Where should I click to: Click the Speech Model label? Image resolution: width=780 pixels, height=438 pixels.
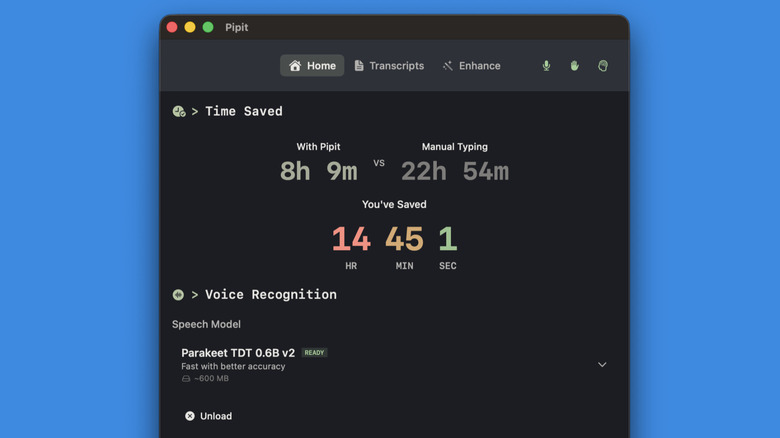[206, 325]
